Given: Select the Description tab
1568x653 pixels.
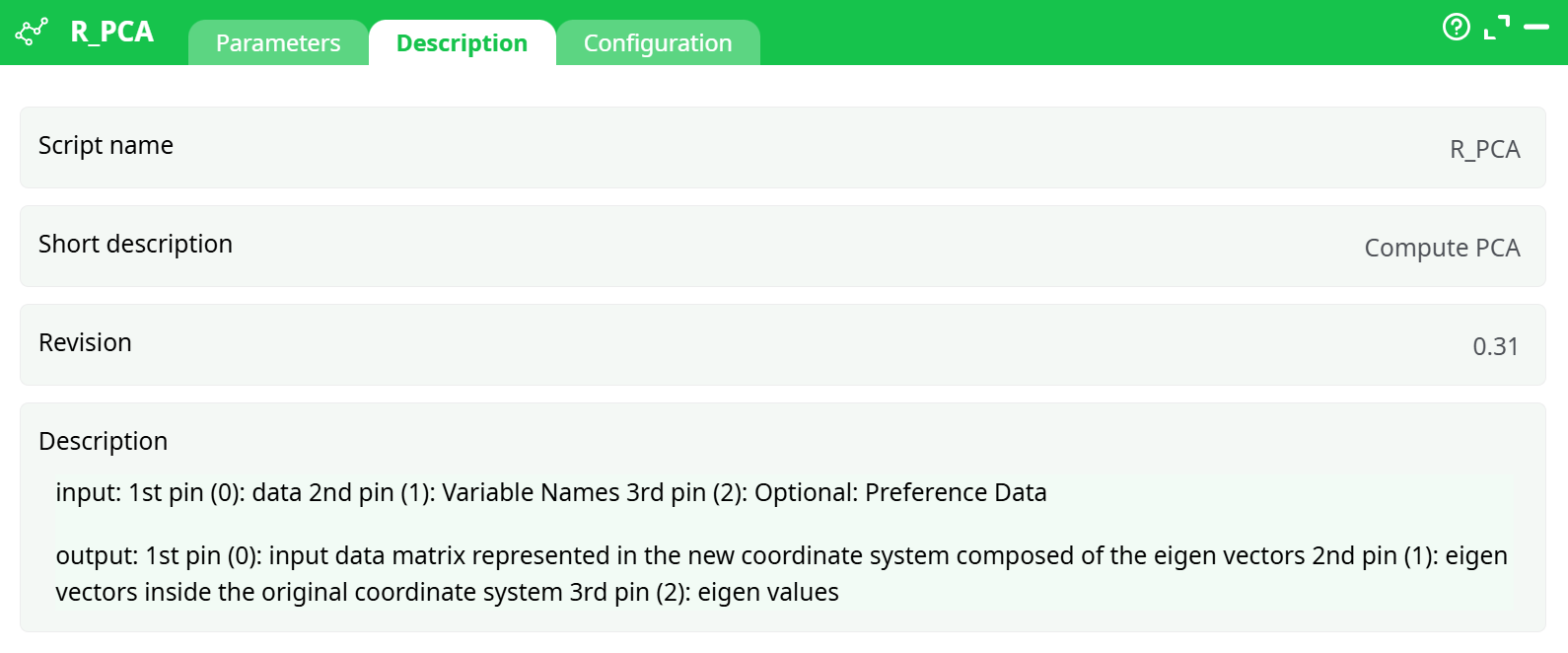Looking at the screenshot, I should point(462,42).
